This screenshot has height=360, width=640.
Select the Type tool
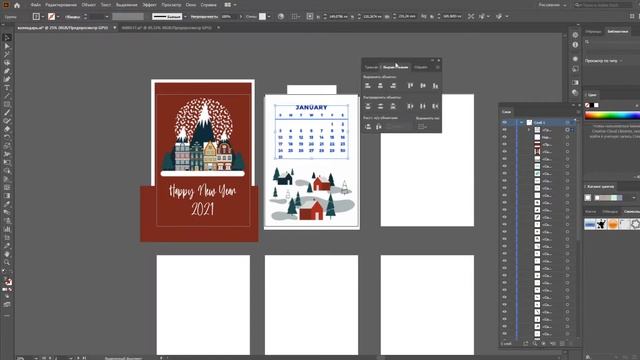tap(7, 88)
